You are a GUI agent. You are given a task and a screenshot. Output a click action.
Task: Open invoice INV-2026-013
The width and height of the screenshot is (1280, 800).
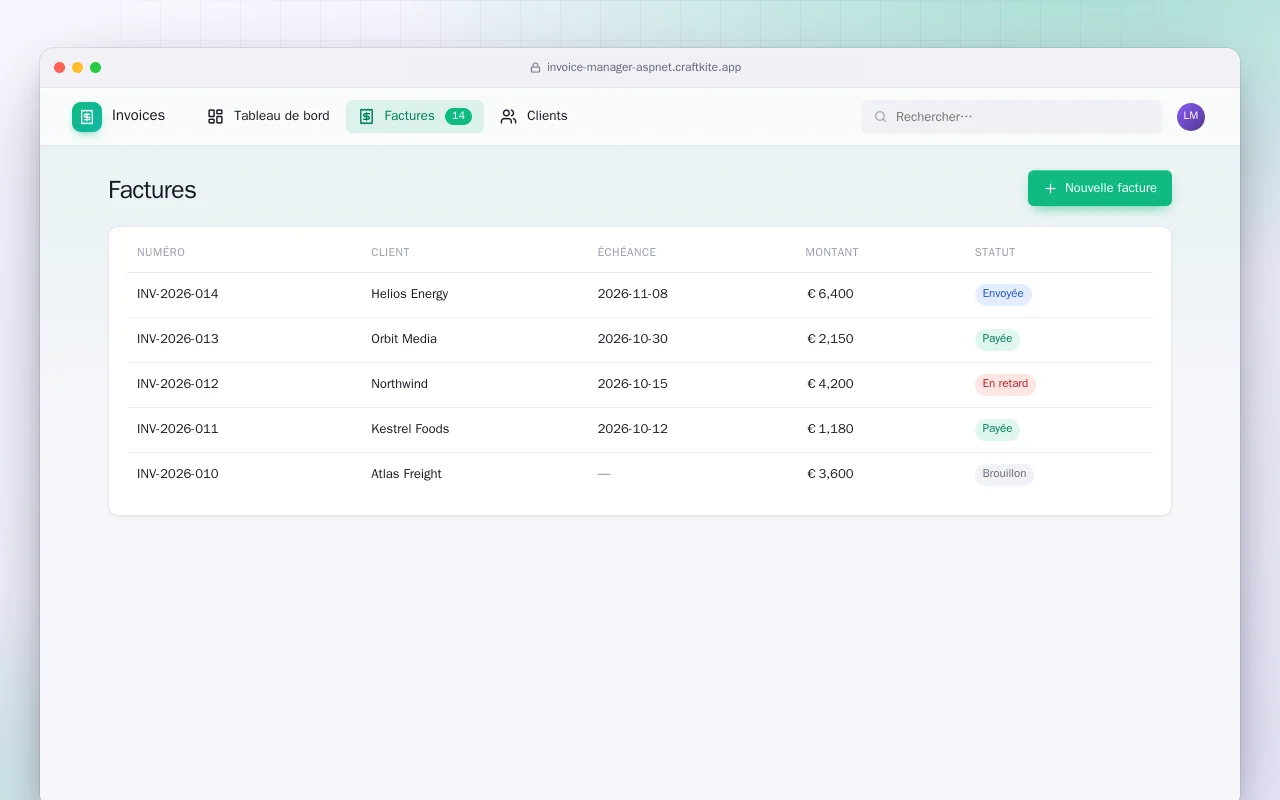point(178,339)
